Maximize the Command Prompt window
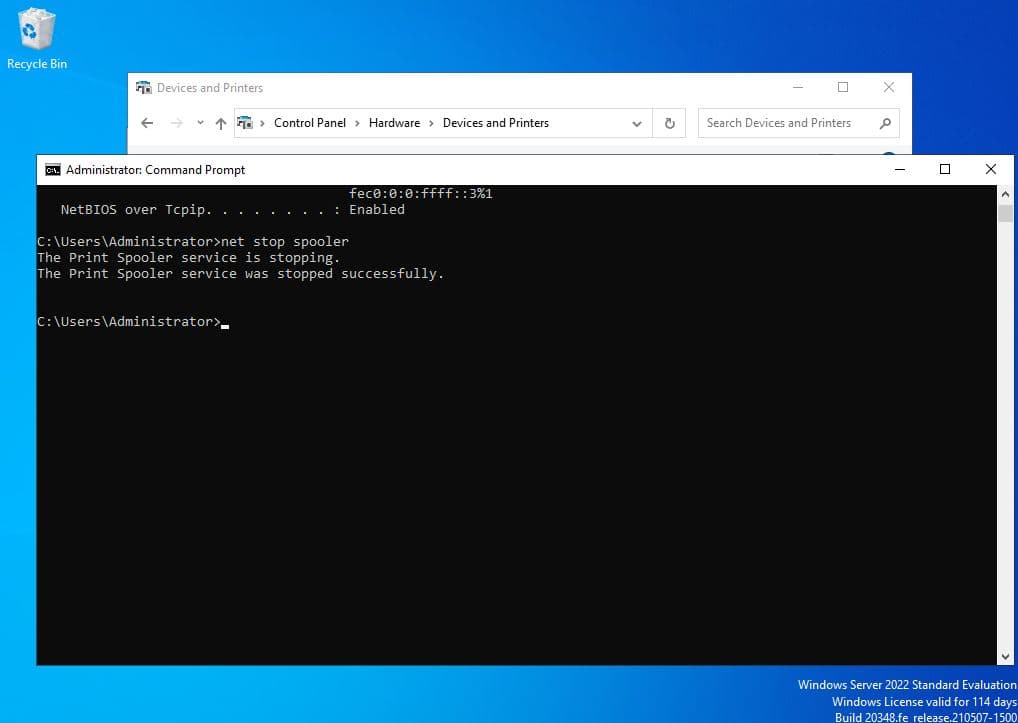This screenshot has width=1018, height=723. 945,170
